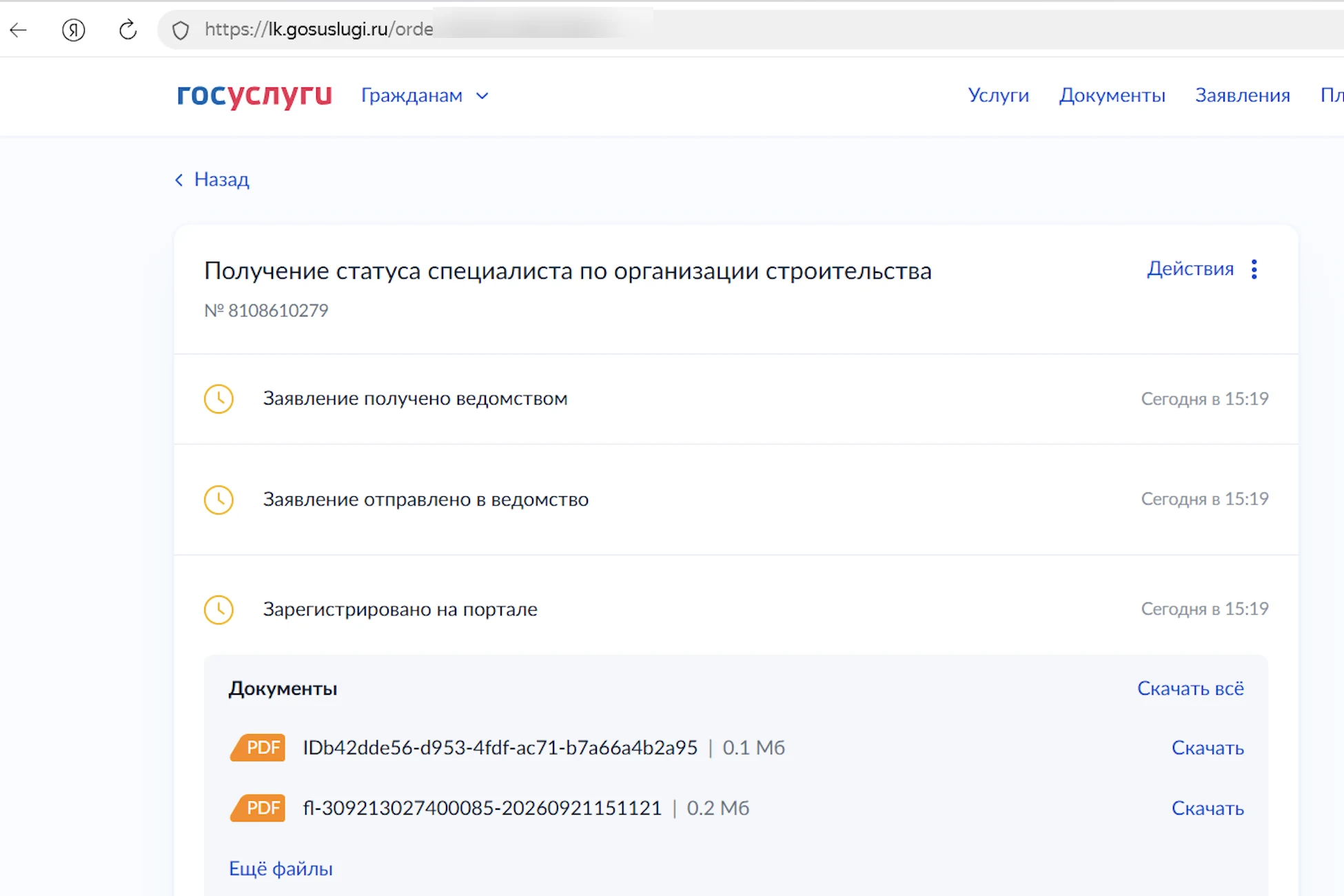Click timestamp of Зарегистрировано на портале row
Image resolution: width=1344 pixels, height=896 pixels.
click(1205, 609)
